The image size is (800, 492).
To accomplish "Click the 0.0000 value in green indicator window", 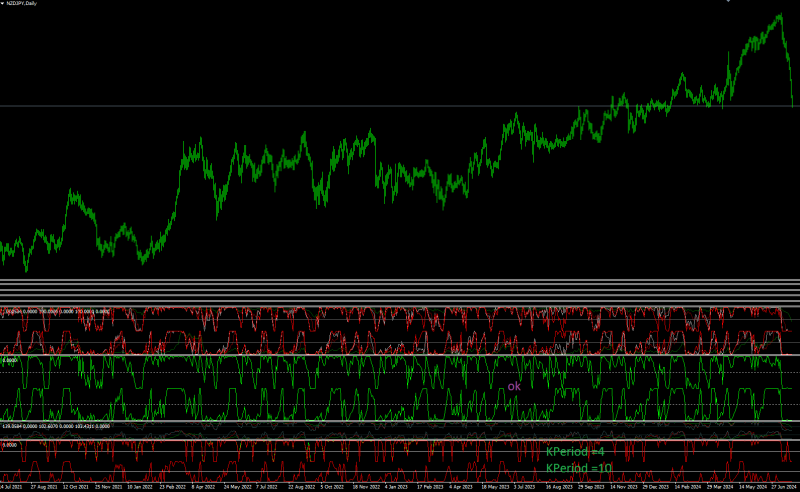I will (10, 360).
